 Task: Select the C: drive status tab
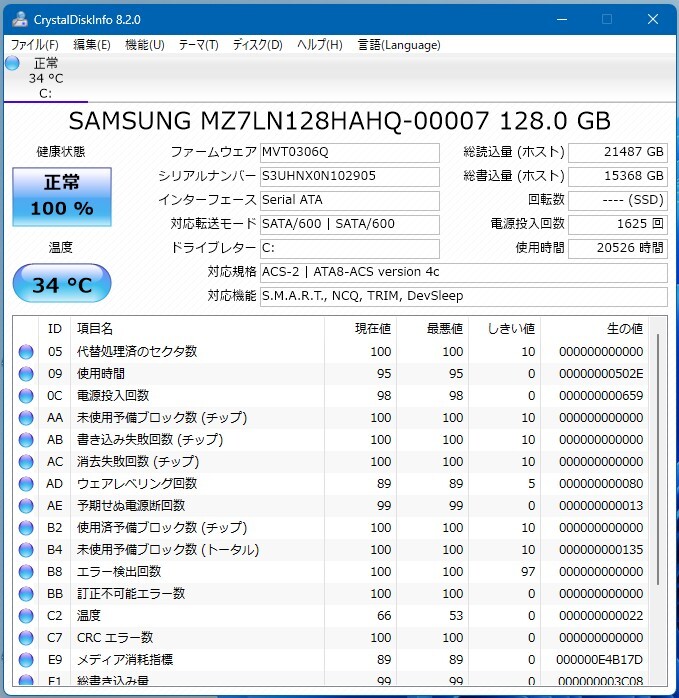tap(45, 78)
